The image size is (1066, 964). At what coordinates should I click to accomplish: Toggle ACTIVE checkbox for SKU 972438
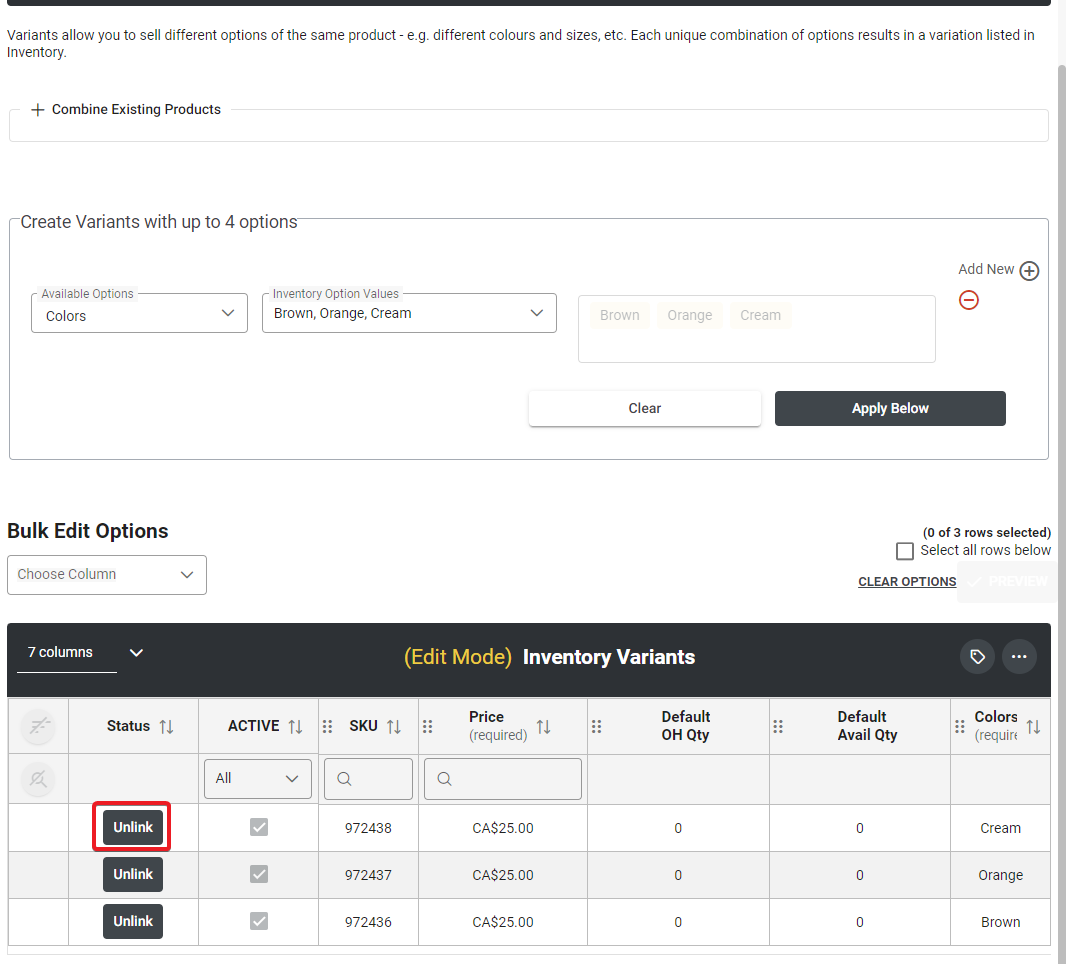(259, 828)
